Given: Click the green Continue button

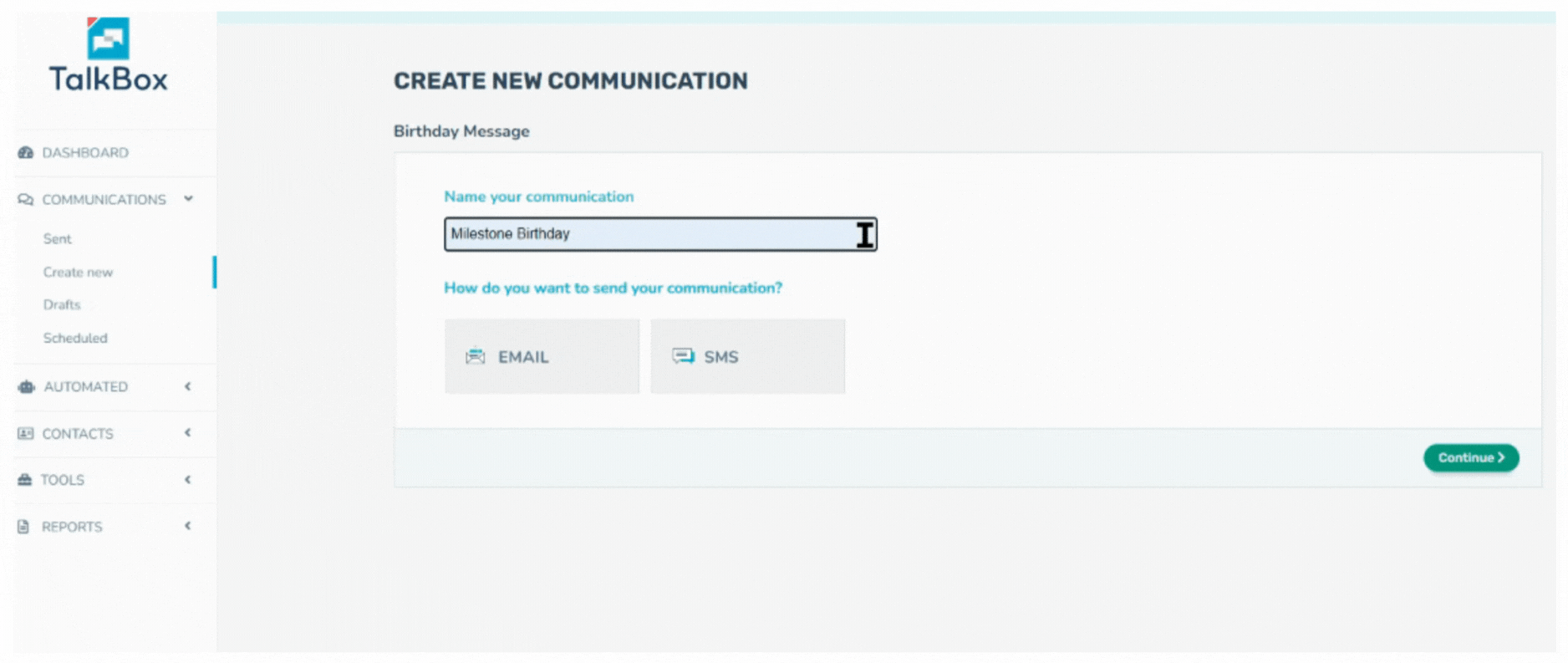Looking at the screenshot, I should click(x=1471, y=457).
